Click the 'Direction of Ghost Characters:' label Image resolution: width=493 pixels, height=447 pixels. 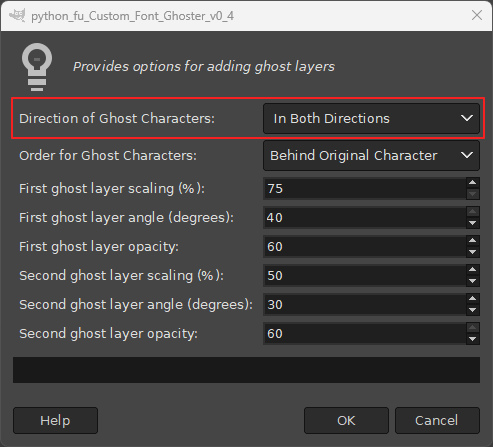[117, 119]
